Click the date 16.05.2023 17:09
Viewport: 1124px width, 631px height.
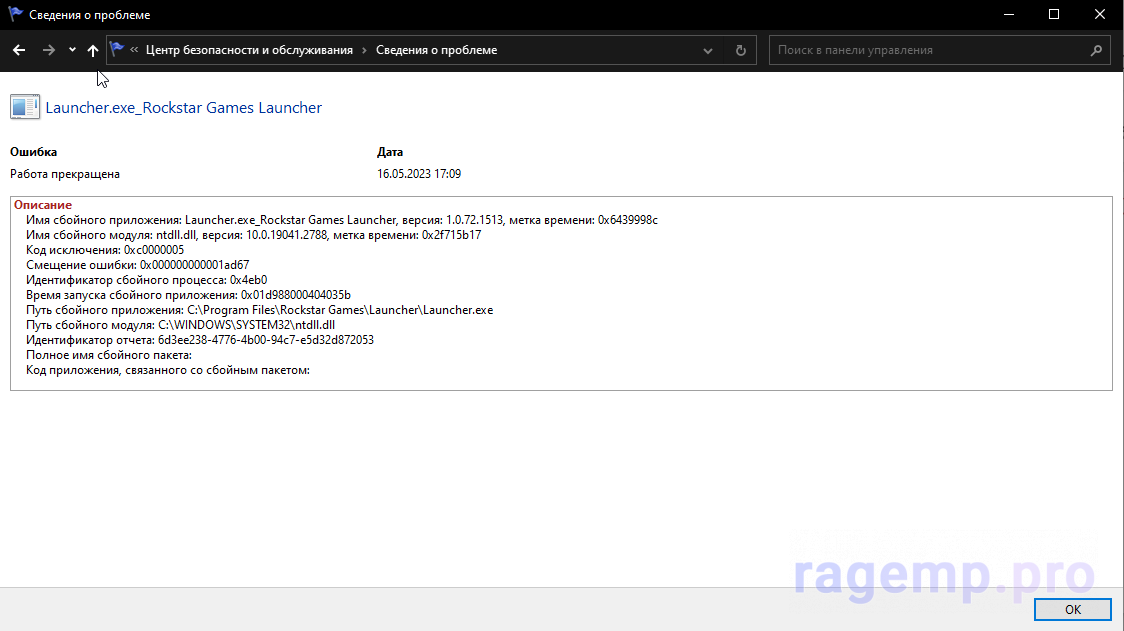pos(419,174)
